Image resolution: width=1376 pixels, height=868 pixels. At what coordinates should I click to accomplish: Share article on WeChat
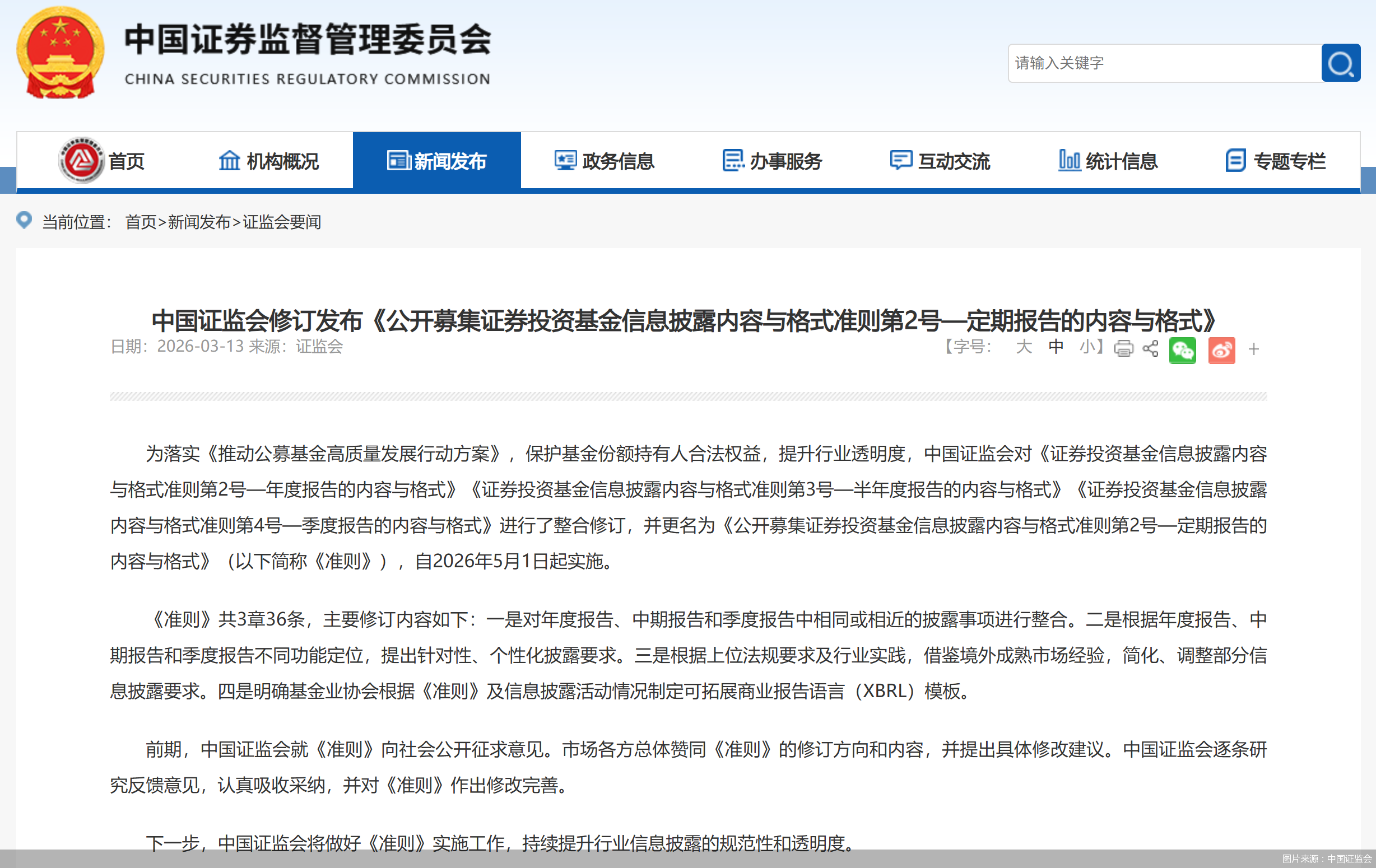coord(1183,350)
